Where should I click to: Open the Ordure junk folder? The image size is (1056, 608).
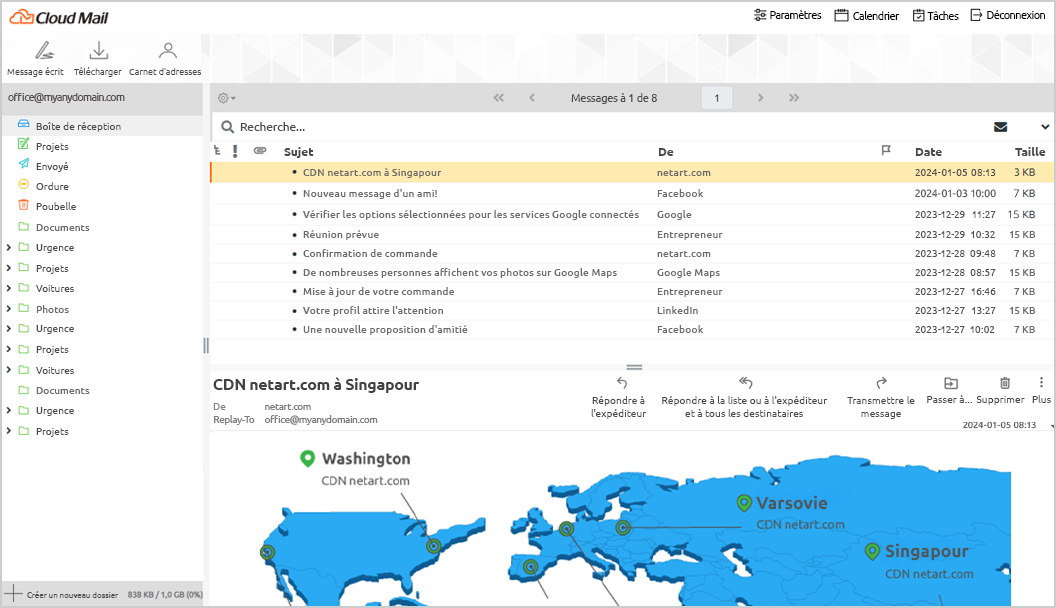point(52,187)
